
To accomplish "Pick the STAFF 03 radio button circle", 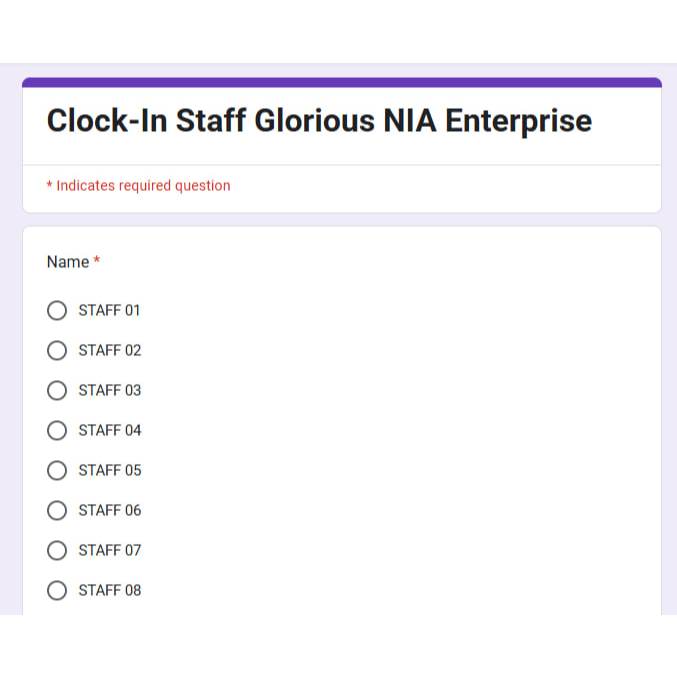I will tap(57, 390).
